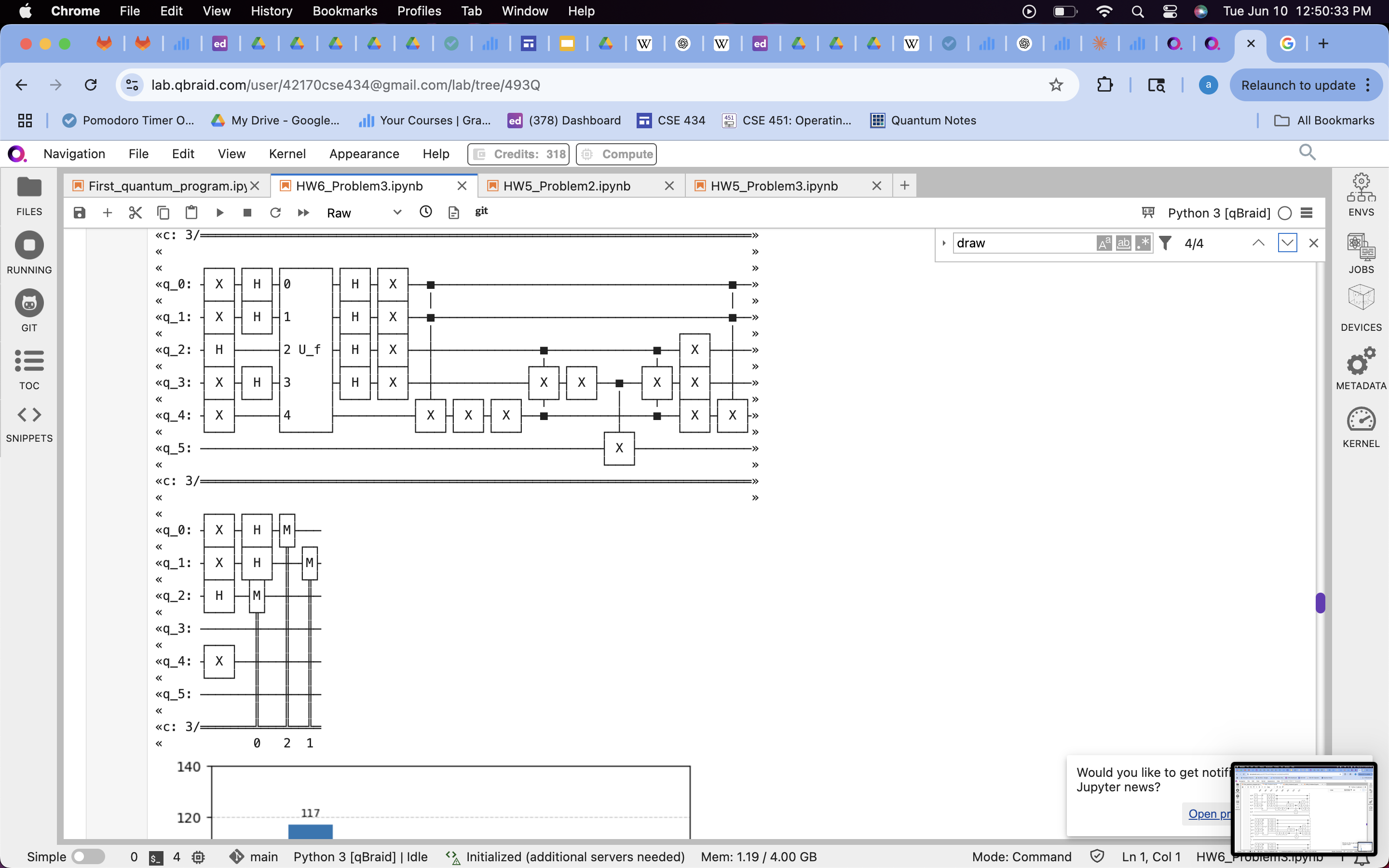This screenshot has height=868, width=1389.
Task: Open the notebook toolbar hamburger menu
Action: (1307, 213)
